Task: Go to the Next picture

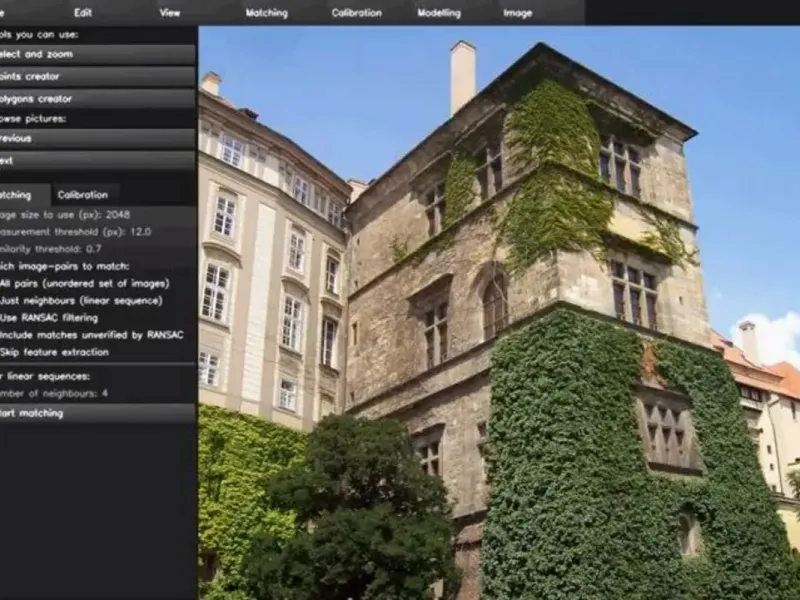Action: coord(97,161)
